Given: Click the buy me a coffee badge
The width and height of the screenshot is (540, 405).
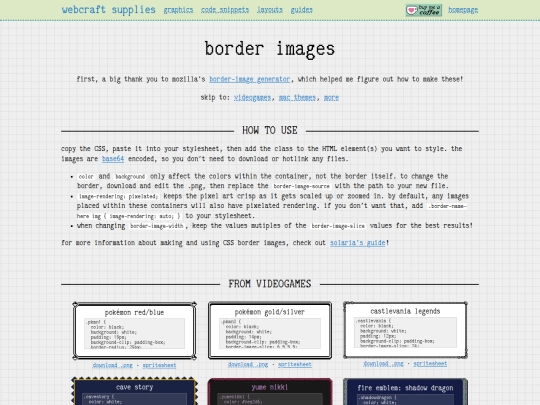Looking at the screenshot, I should coord(424,10).
